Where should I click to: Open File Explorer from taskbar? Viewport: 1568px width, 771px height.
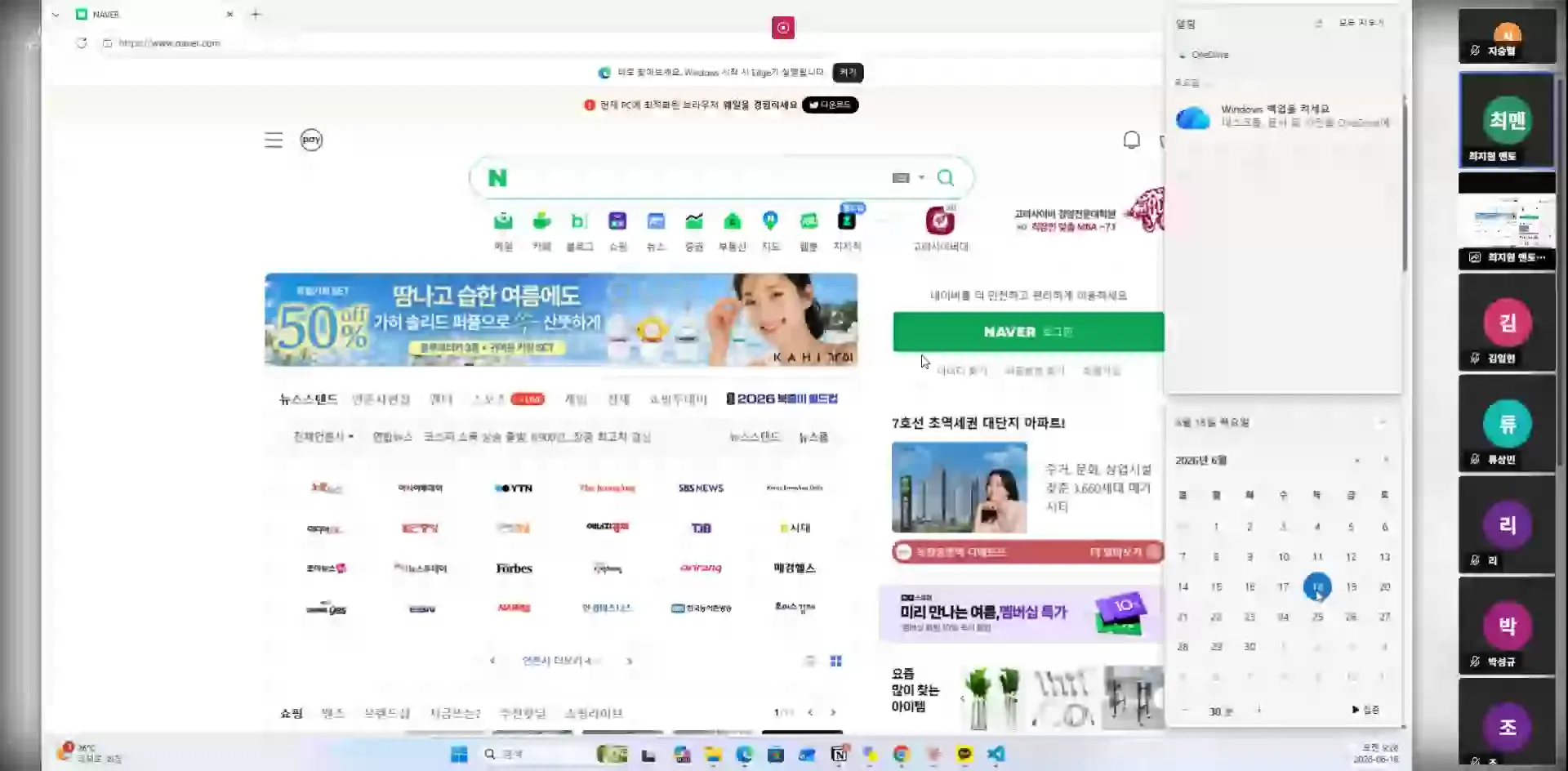(713, 754)
